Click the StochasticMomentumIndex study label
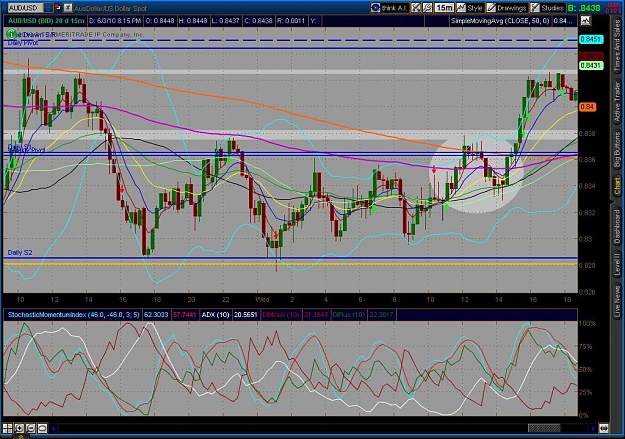This screenshot has width=625, height=439. [x=73, y=315]
